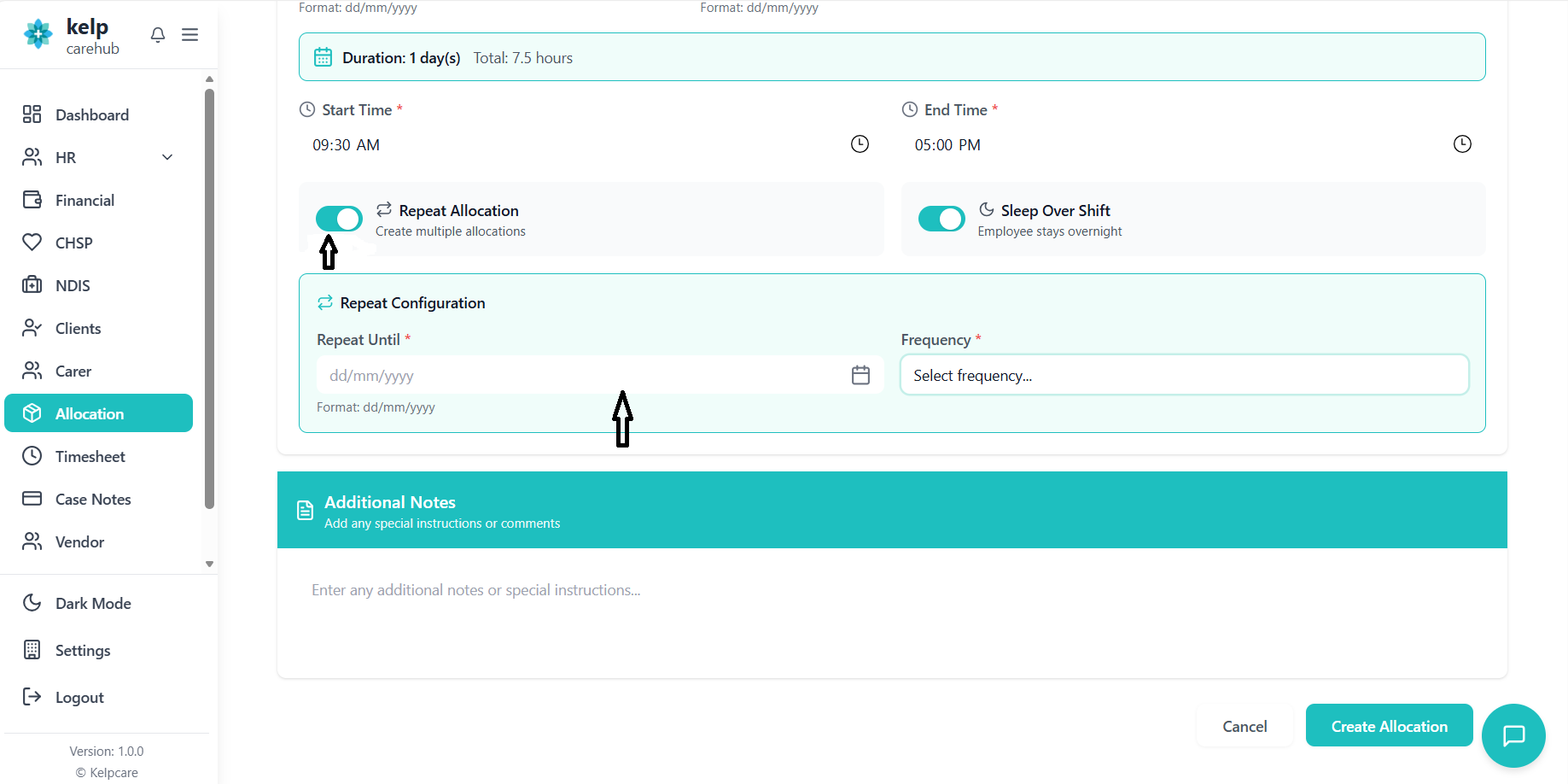The width and height of the screenshot is (1568, 784).
Task: Open the chat support bubble
Action: pos(1513,735)
